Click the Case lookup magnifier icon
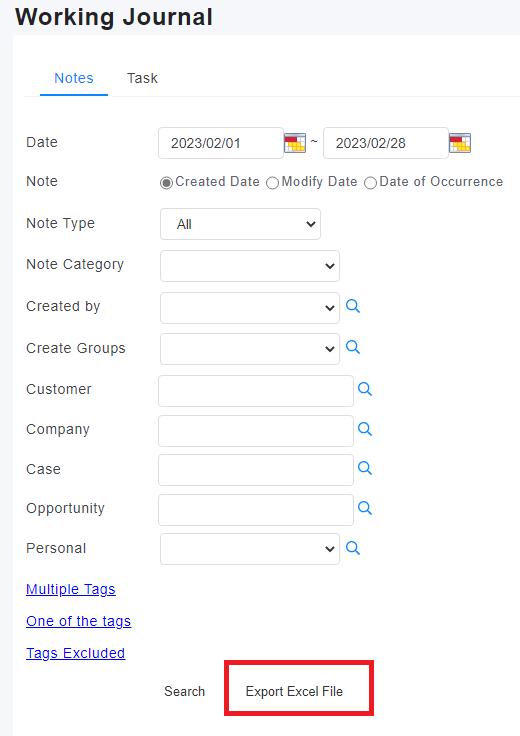Image resolution: width=520 pixels, height=736 pixels. tap(365, 468)
